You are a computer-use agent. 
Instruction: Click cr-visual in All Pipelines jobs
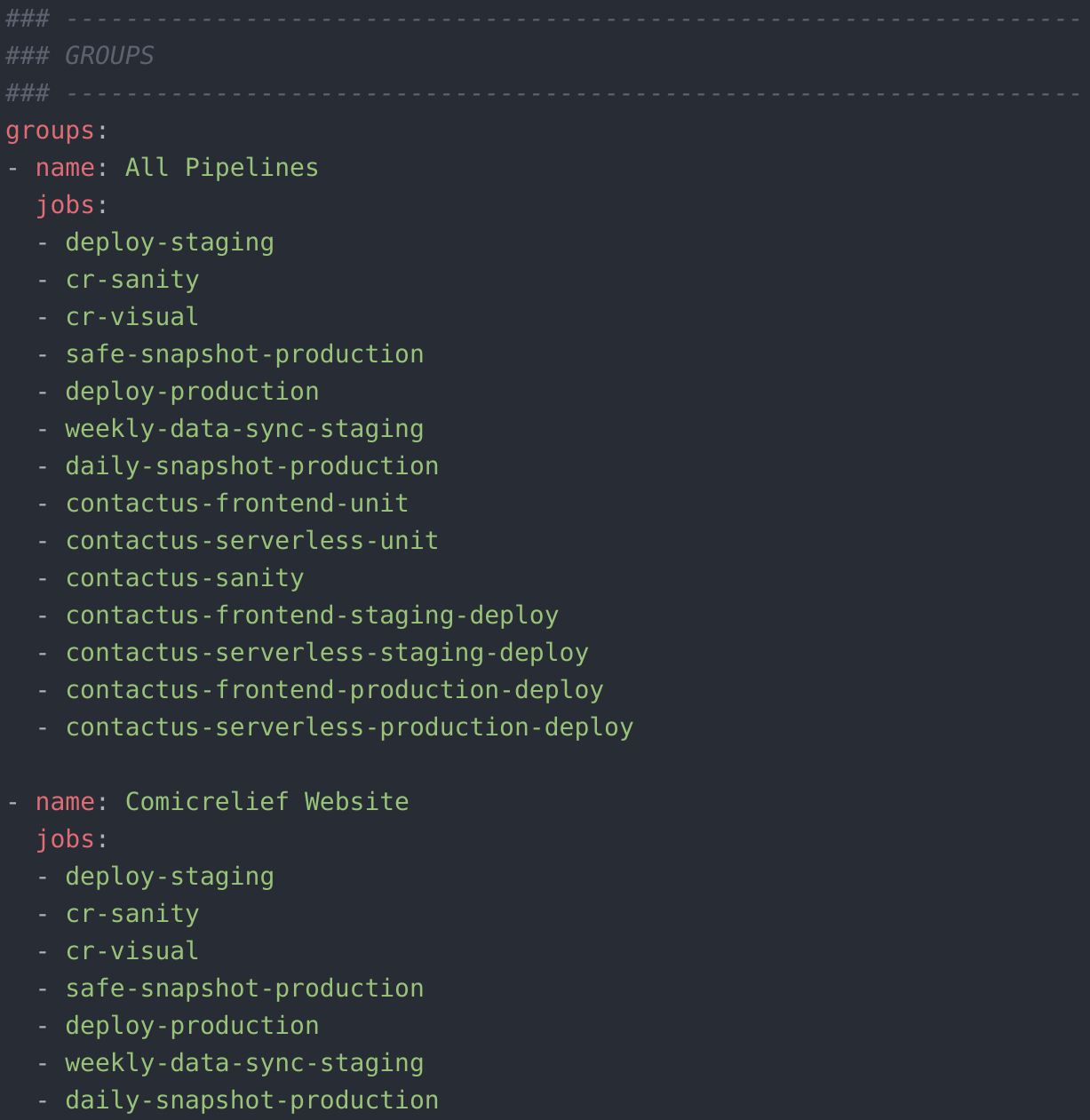click(x=132, y=317)
